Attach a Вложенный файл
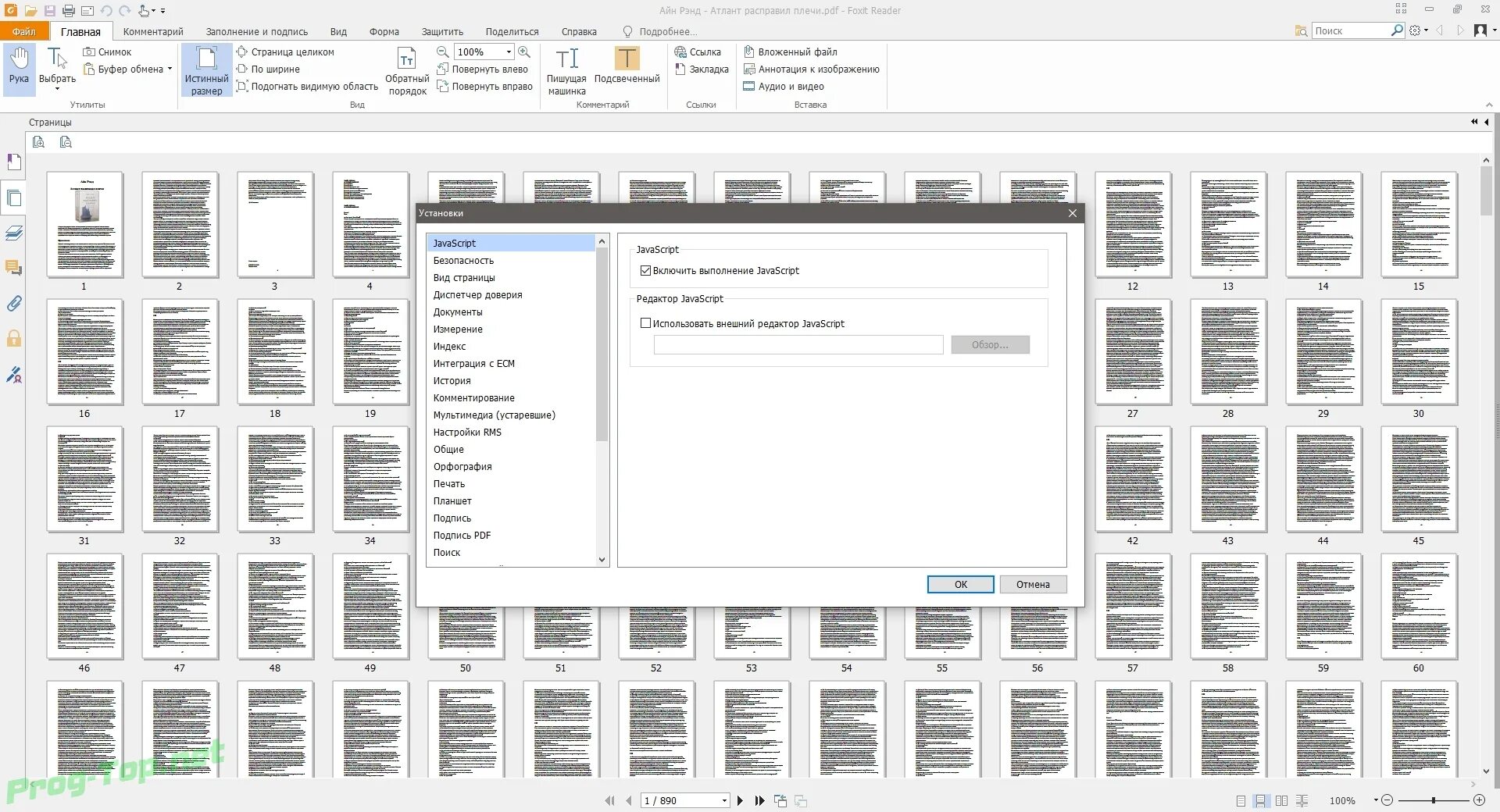Viewport: 1500px width, 812px height. pos(790,52)
